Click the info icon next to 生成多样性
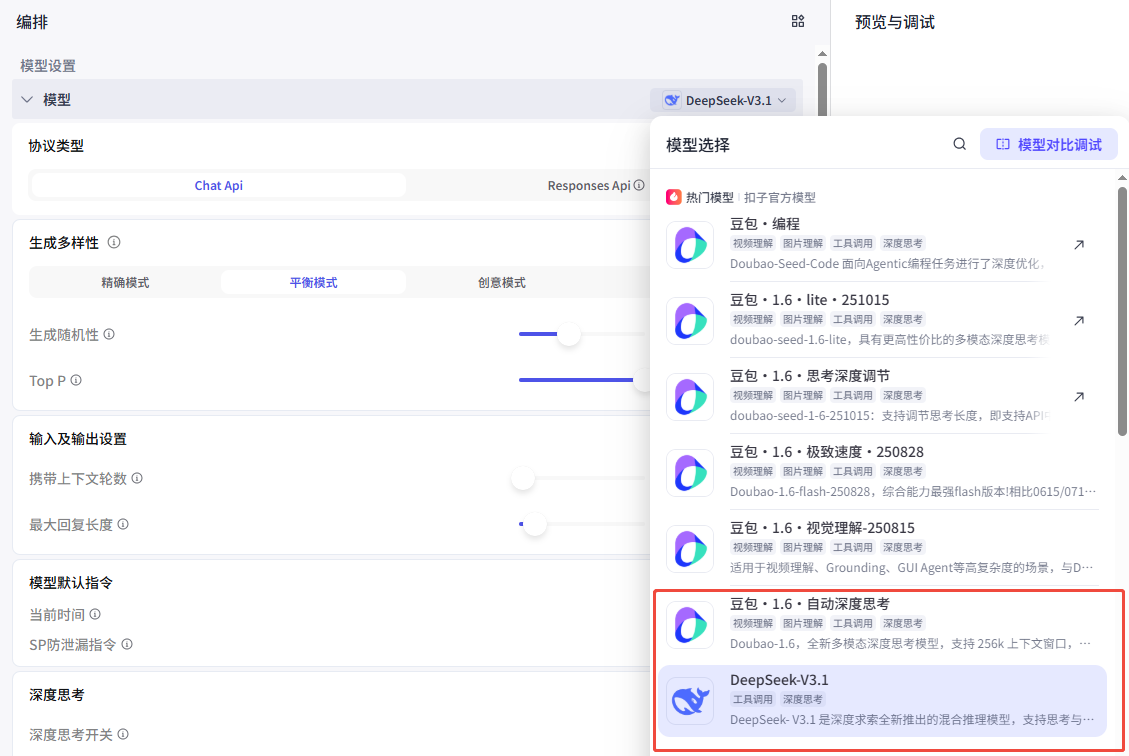Image resolution: width=1129 pixels, height=756 pixels. pos(114,242)
